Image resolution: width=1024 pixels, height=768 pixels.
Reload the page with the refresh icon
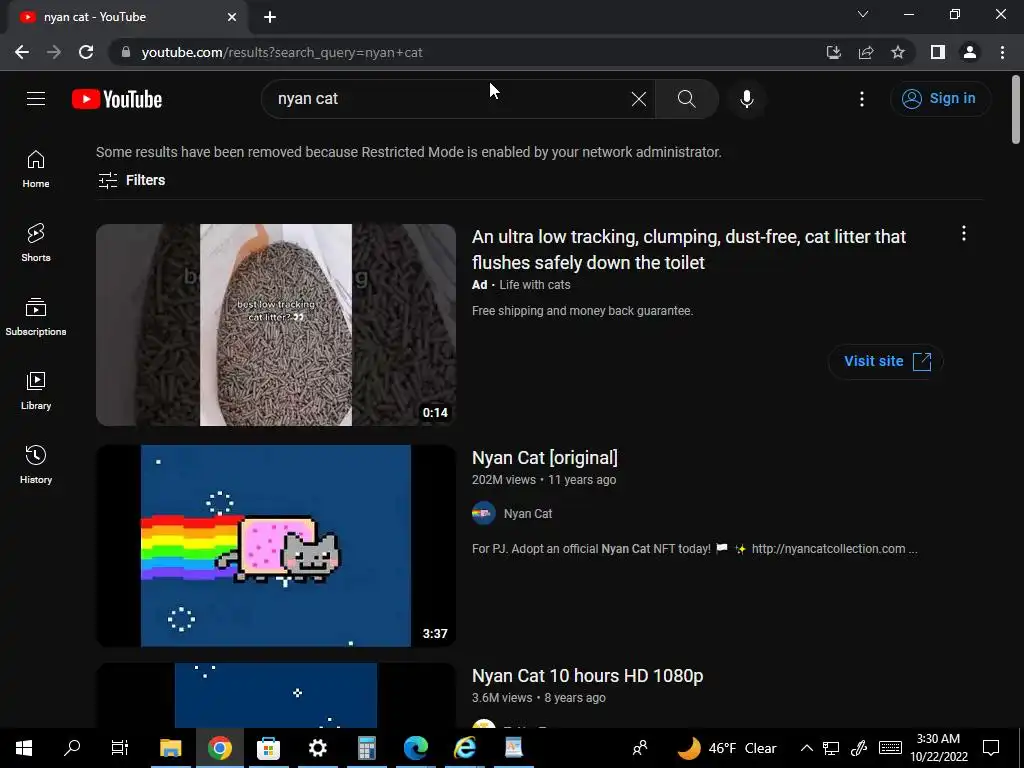click(86, 52)
